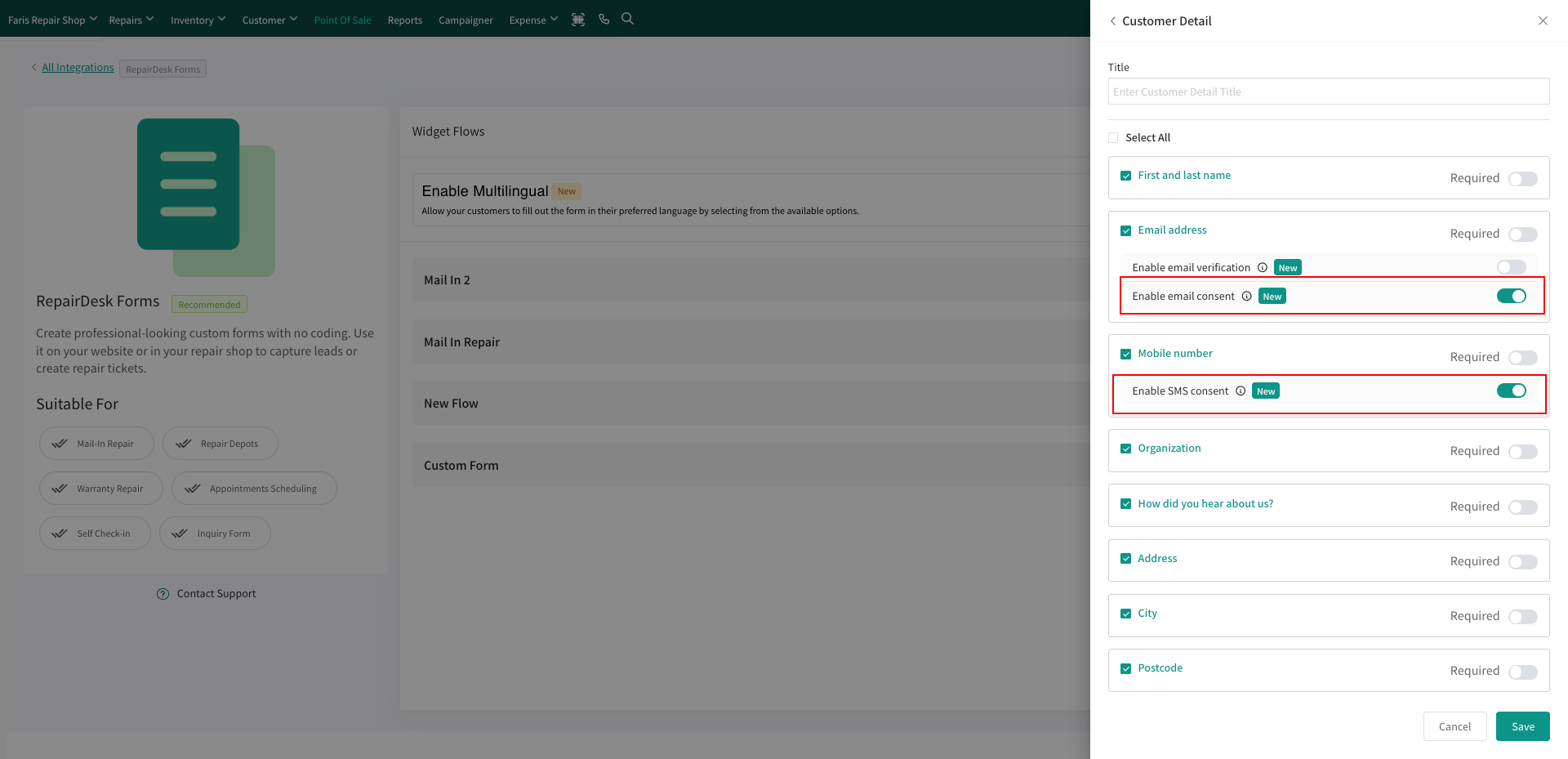Expand the Custom Form flow
This screenshot has width=1568, height=759.
(x=751, y=465)
